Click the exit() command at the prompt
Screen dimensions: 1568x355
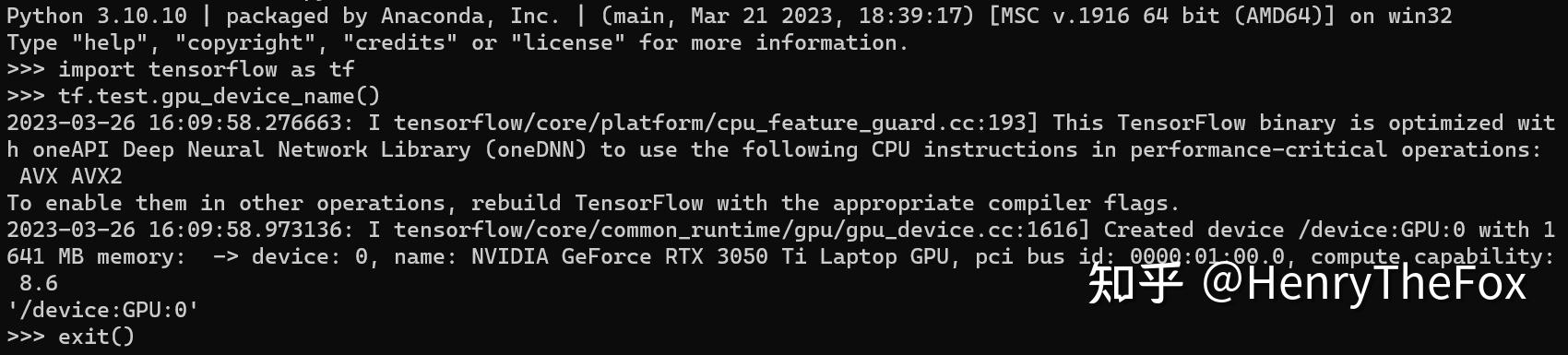click(x=96, y=337)
